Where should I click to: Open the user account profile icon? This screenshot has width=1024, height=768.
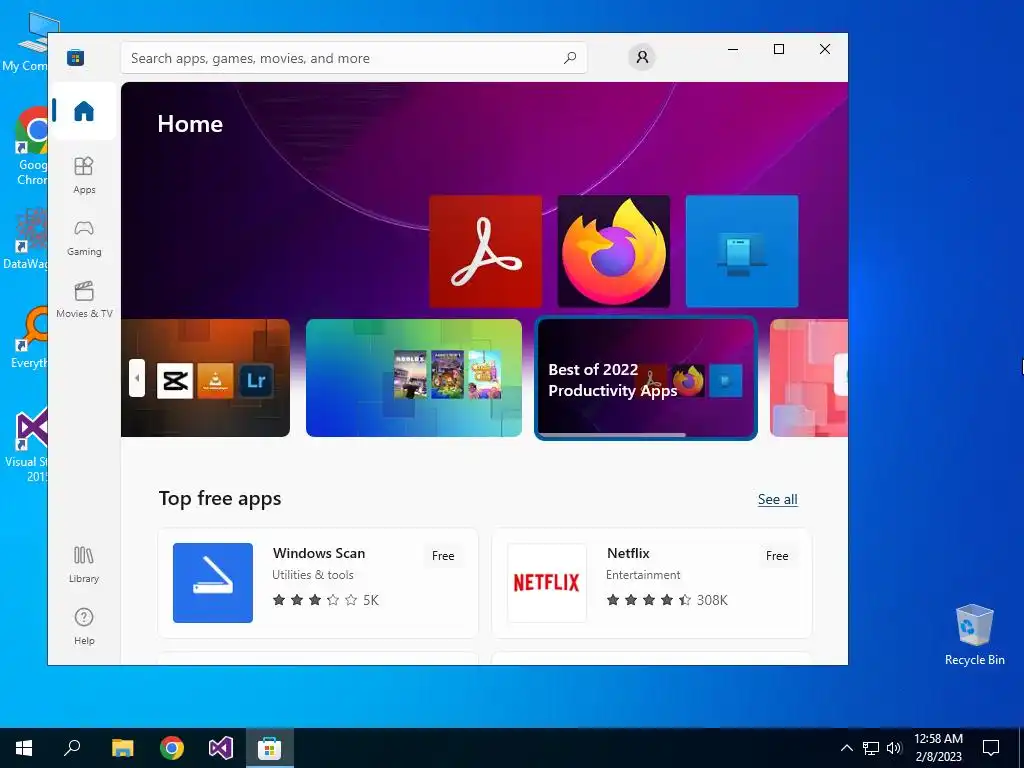tap(642, 57)
